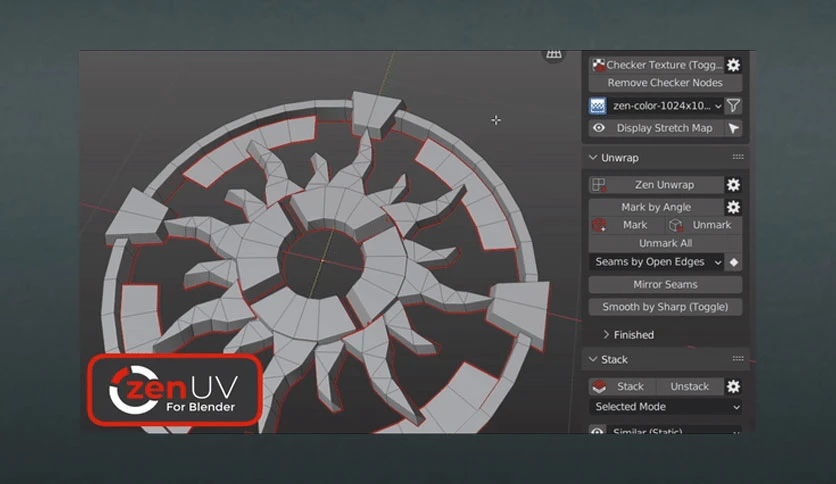
Task: Click the checker texture filter funnel icon
Action: coord(734,106)
